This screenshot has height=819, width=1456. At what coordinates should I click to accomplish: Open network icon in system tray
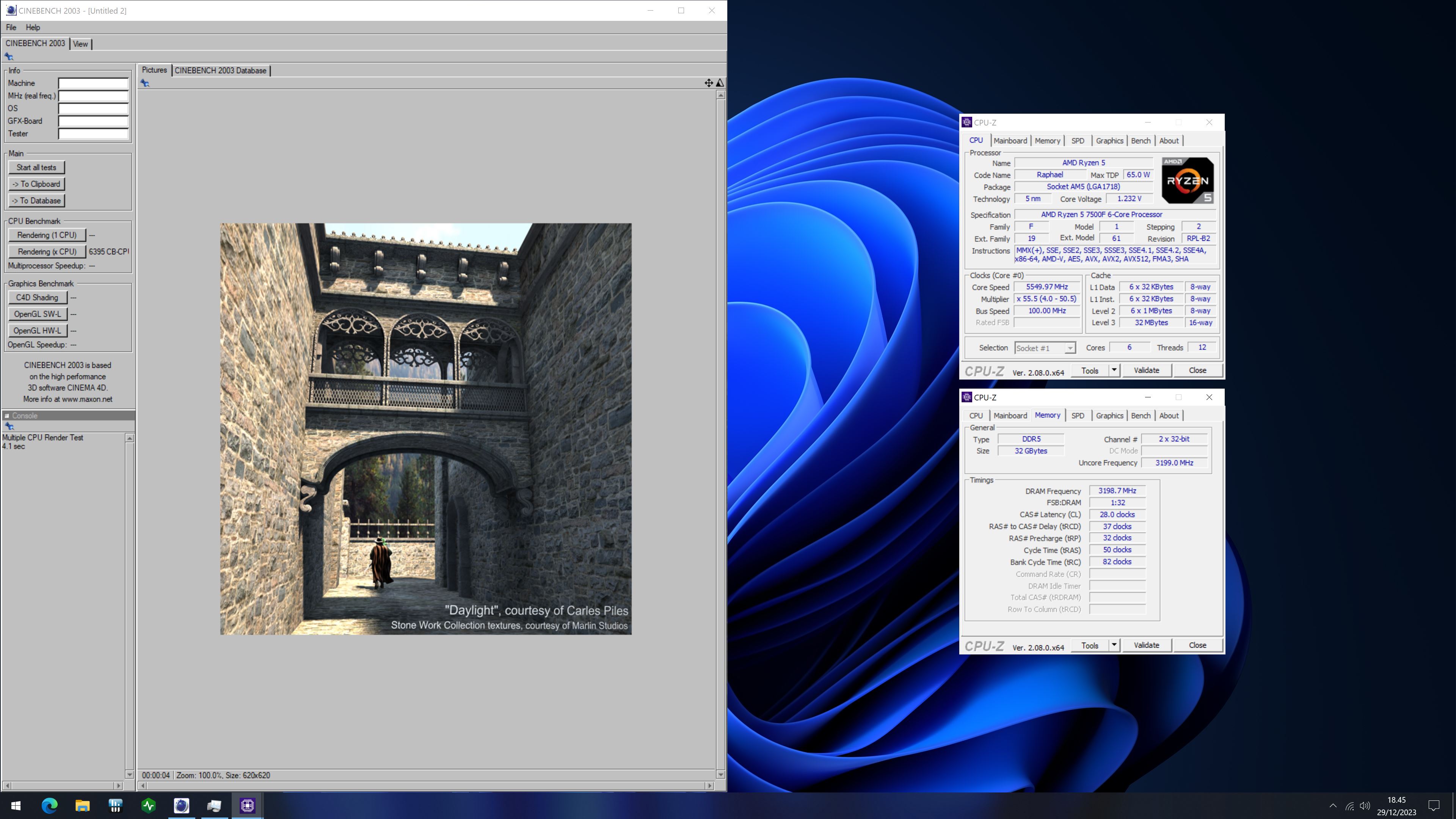1350,806
